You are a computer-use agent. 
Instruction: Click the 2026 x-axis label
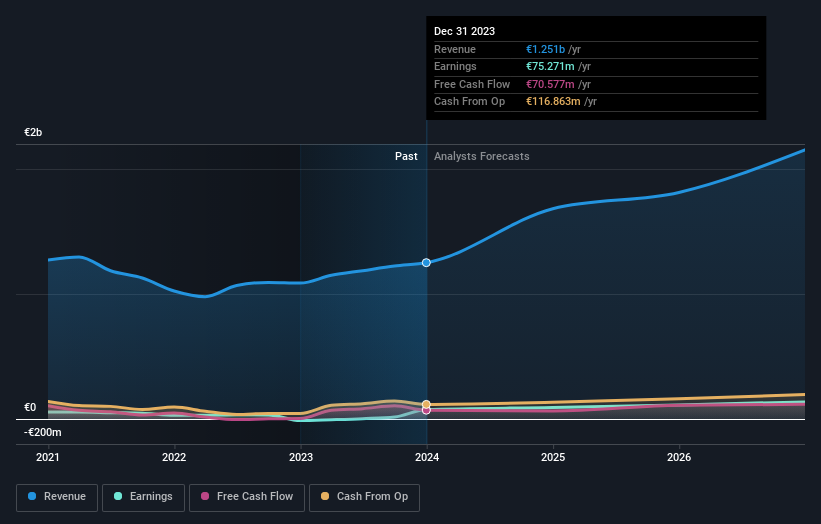679,457
